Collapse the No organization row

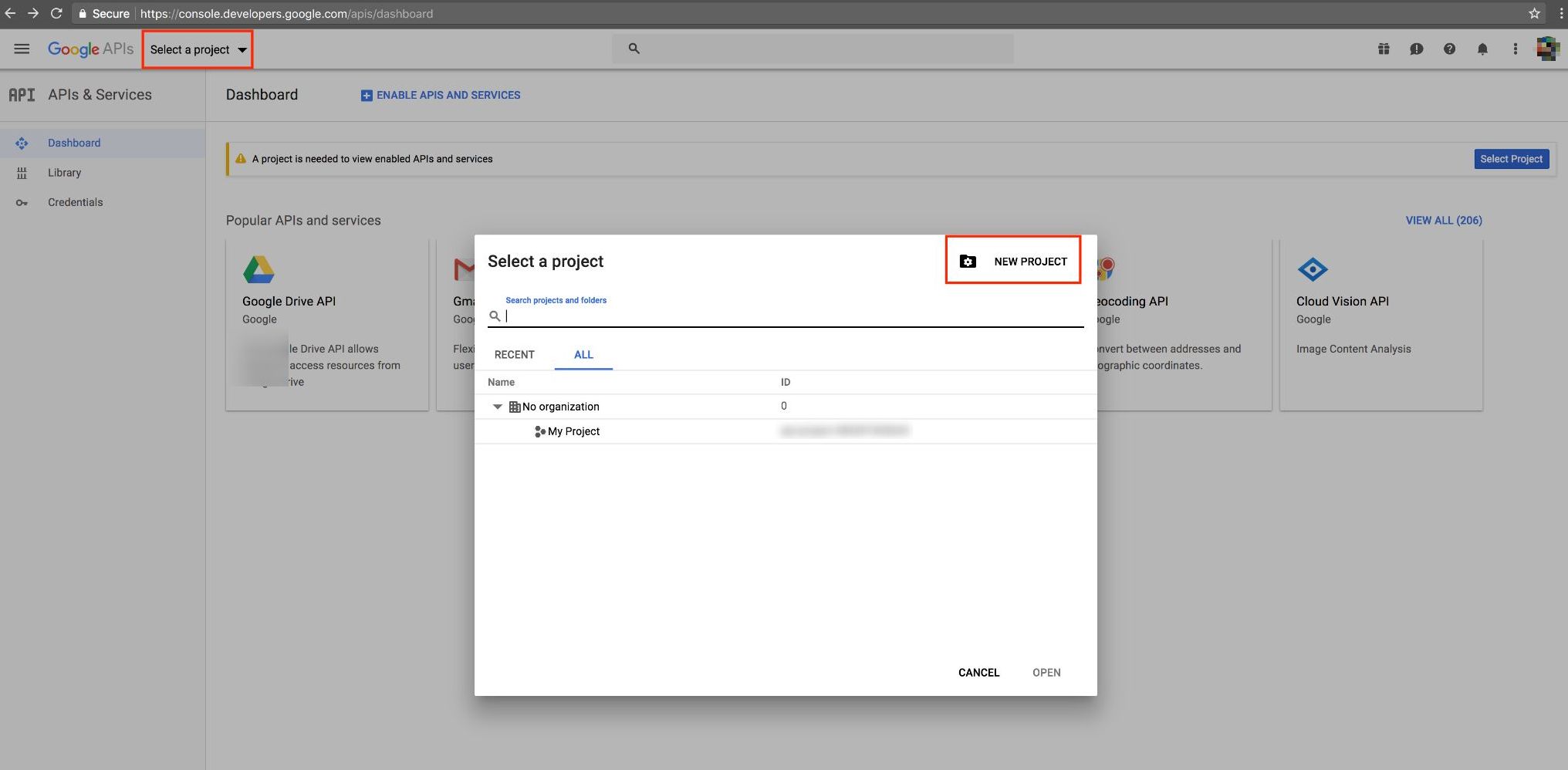point(497,407)
